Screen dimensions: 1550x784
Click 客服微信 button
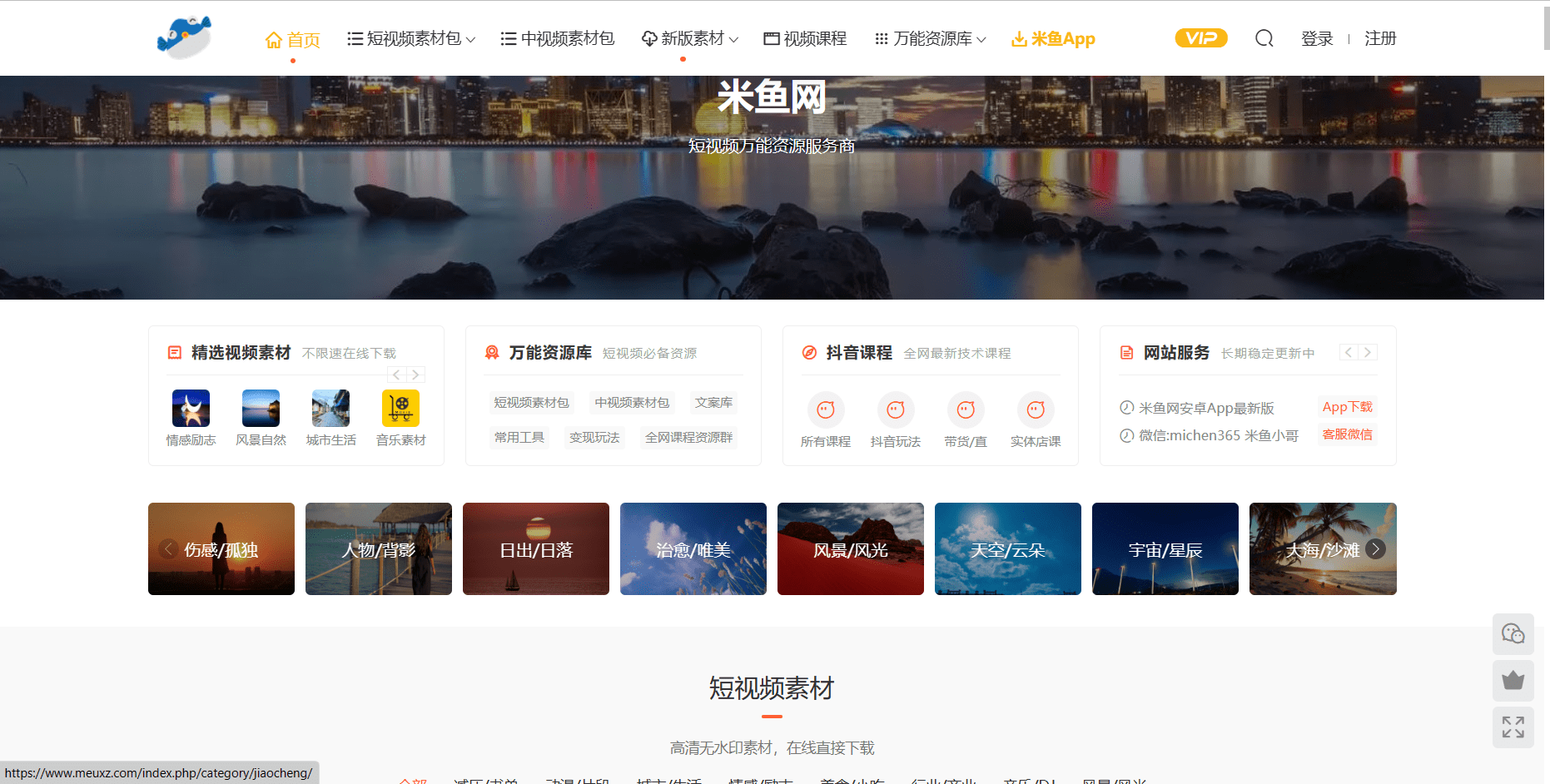click(x=1347, y=434)
